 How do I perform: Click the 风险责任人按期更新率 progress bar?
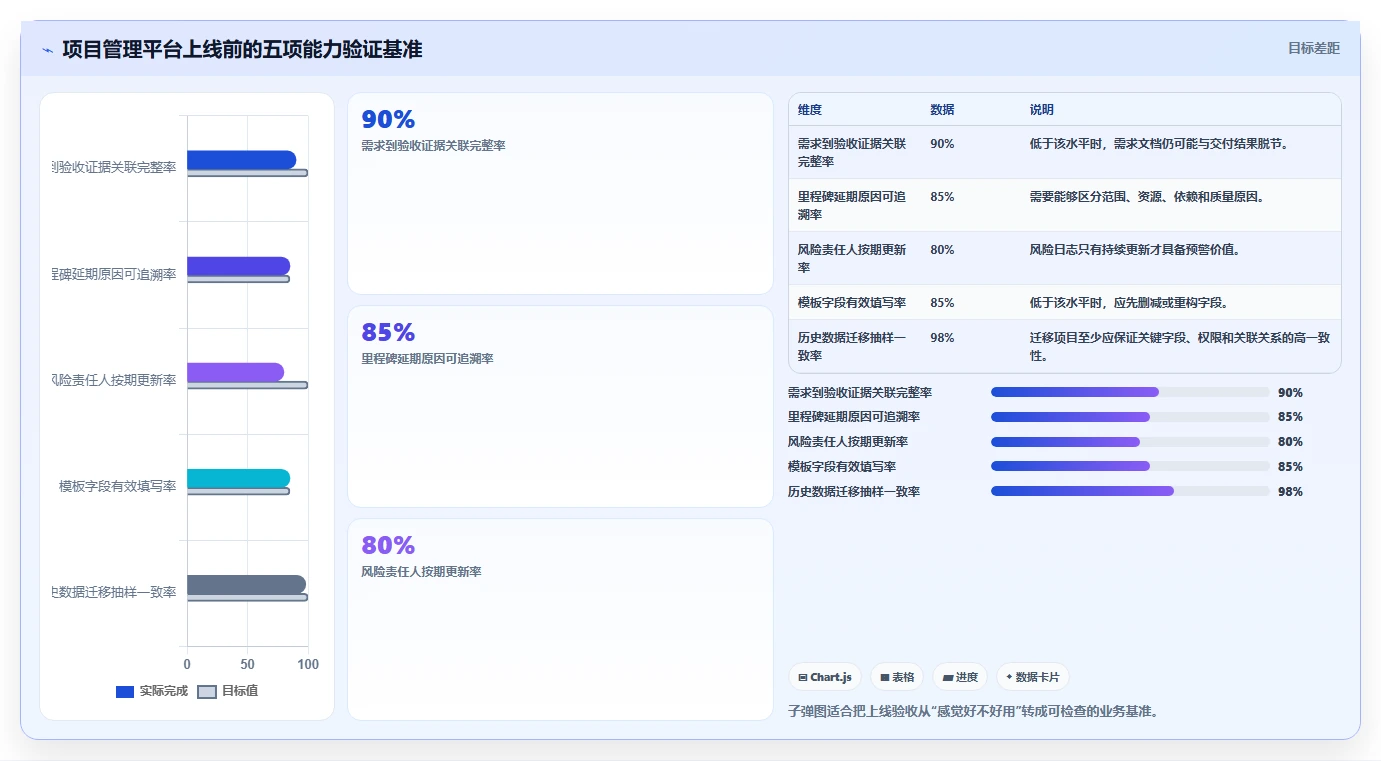tap(1130, 442)
